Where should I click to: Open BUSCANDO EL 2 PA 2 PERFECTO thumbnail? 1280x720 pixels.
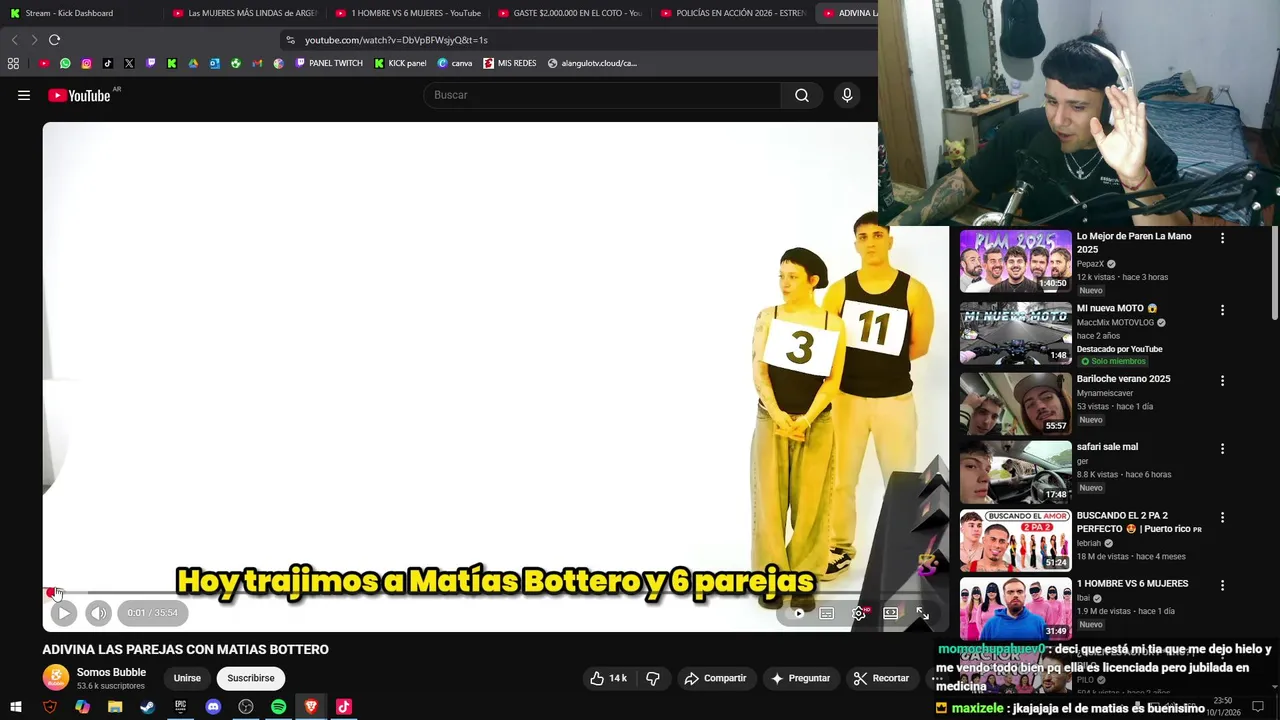pos(1015,540)
